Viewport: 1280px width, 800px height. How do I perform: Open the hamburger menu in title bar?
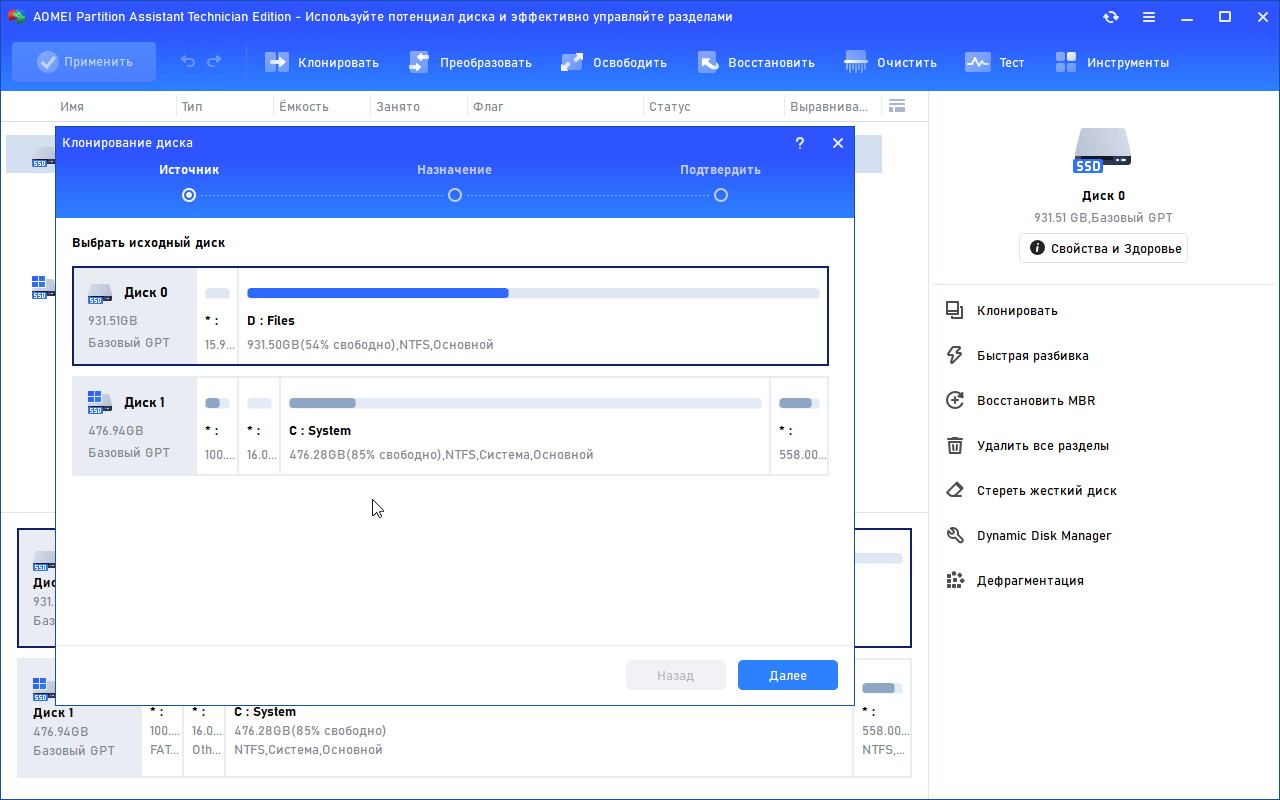point(1149,17)
